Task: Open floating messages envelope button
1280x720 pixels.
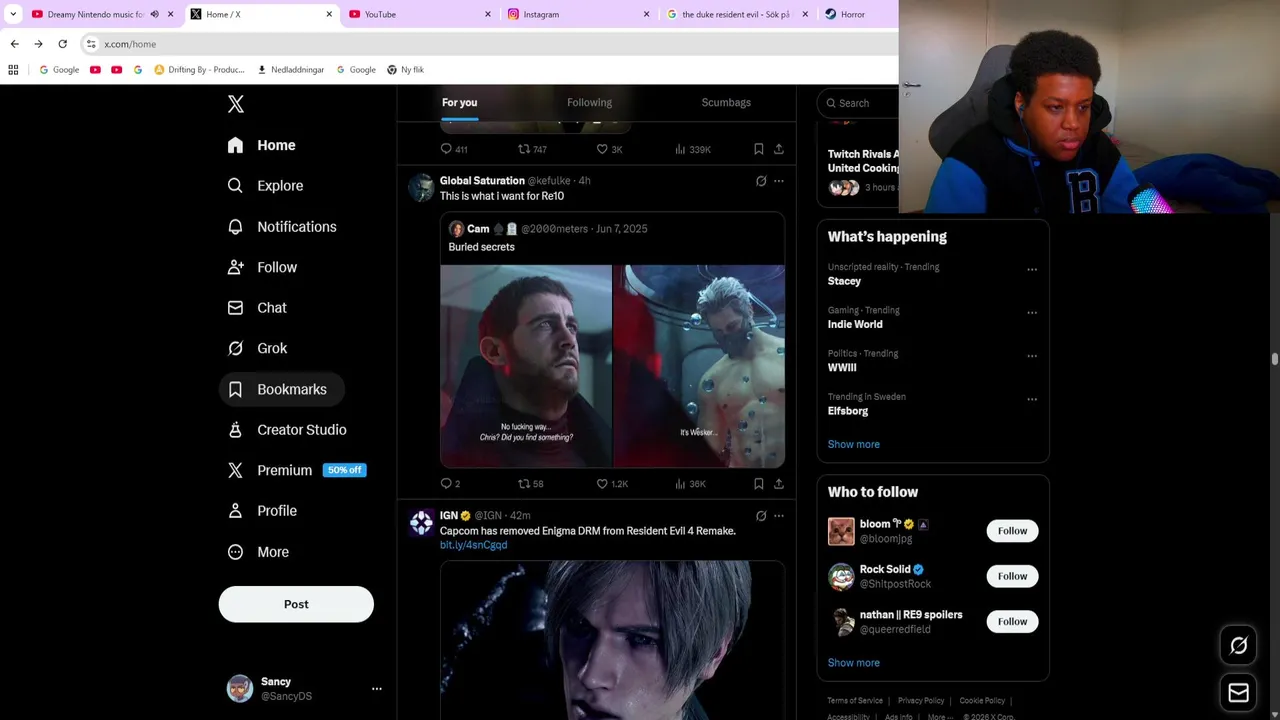Action: tap(1238, 692)
